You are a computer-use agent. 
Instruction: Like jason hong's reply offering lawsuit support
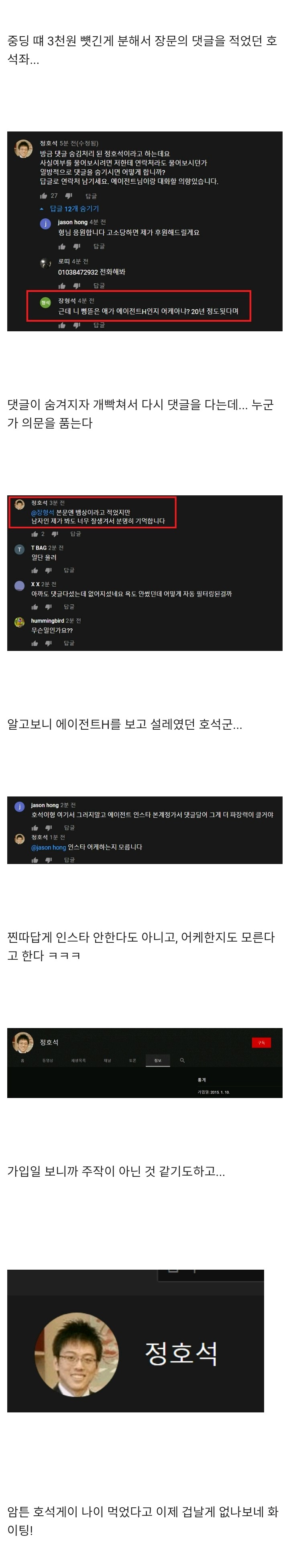click(61, 246)
